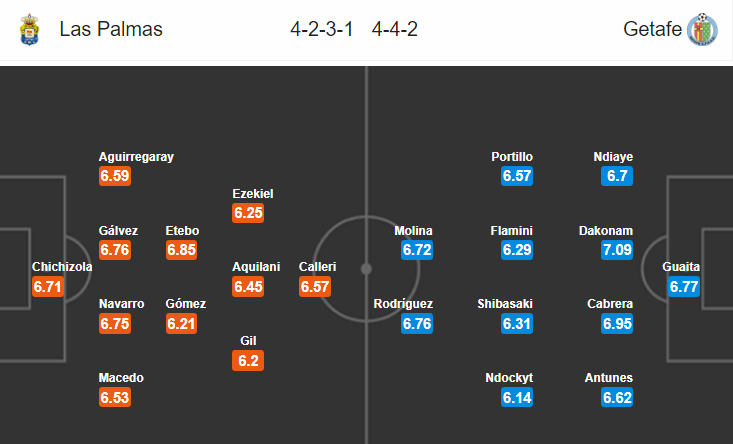
Task: Open Ndockyt's 6.14 rating badge
Action: (x=517, y=397)
